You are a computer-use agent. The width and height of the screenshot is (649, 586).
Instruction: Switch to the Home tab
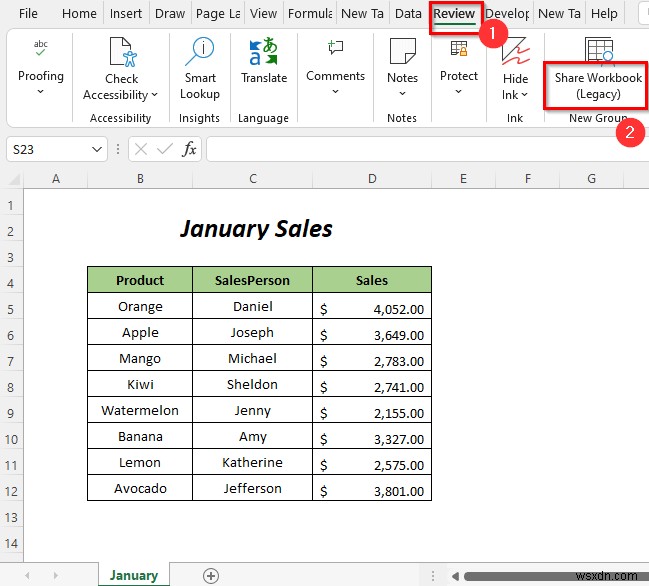pos(79,14)
